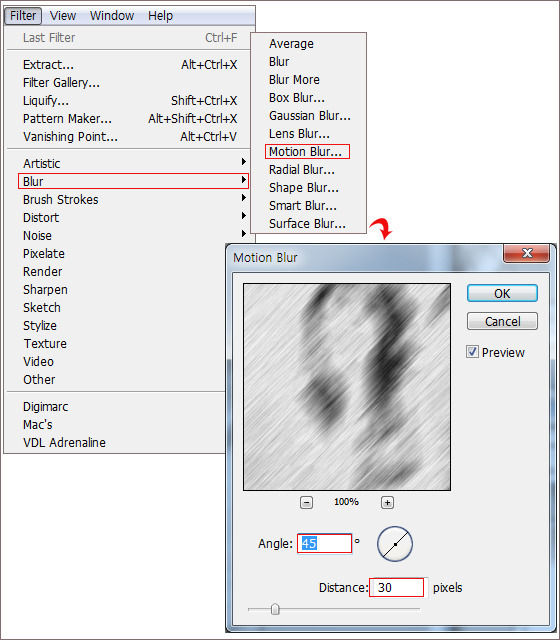Open the Other filter group
Viewport: 560px width, 640px height.
point(39,379)
